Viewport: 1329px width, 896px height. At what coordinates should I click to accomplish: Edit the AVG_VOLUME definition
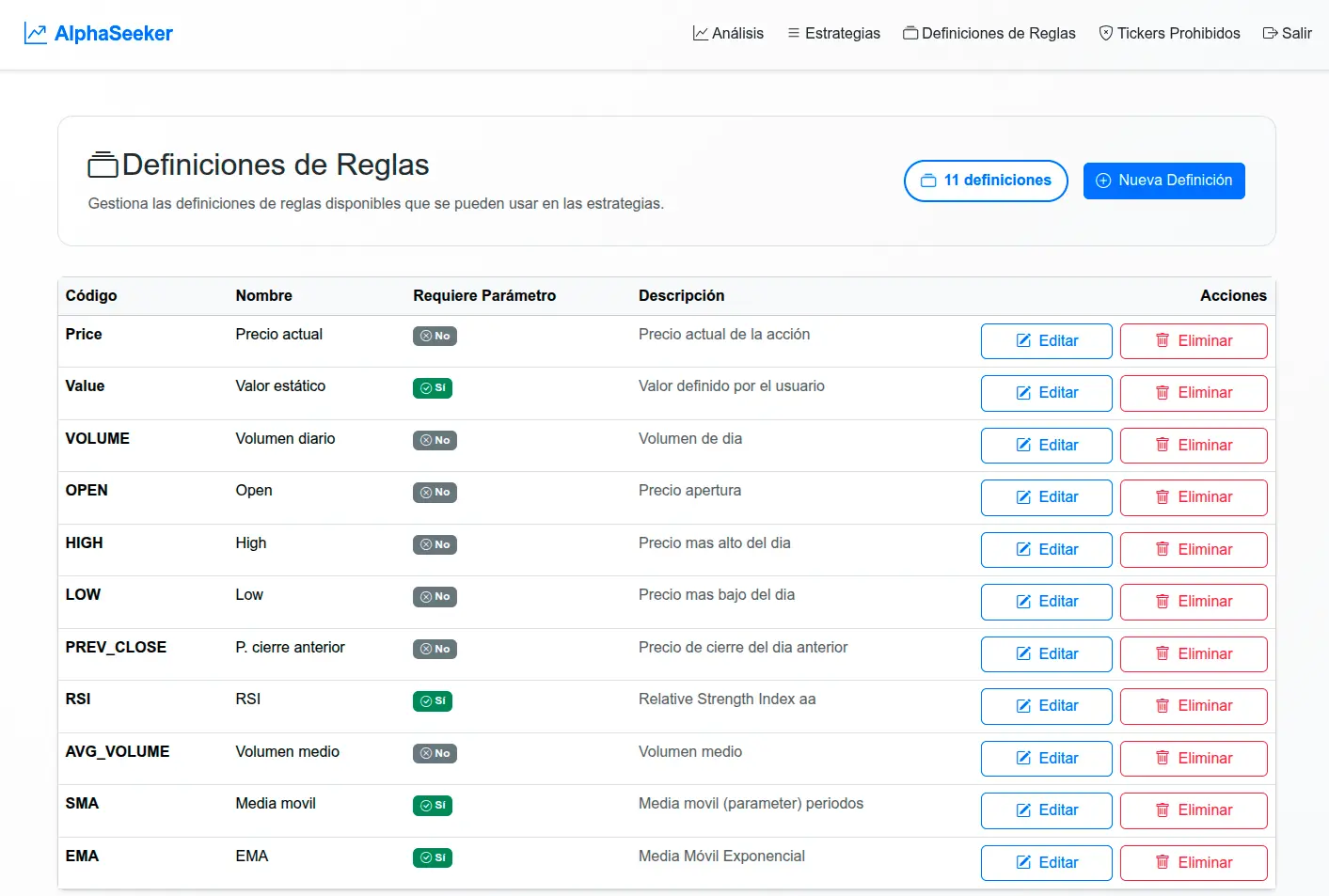point(1047,759)
